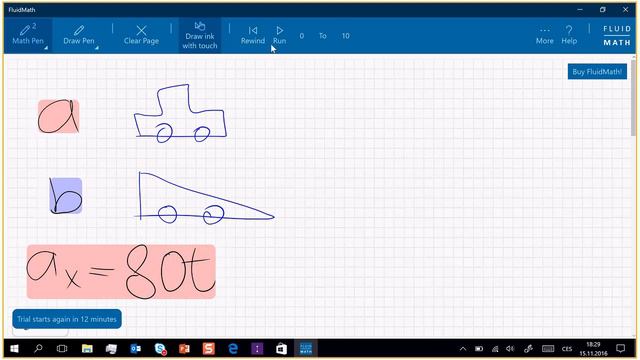Show hidden tray icons
The height and width of the screenshot is (360, 640).
click(x=463, y=349)
